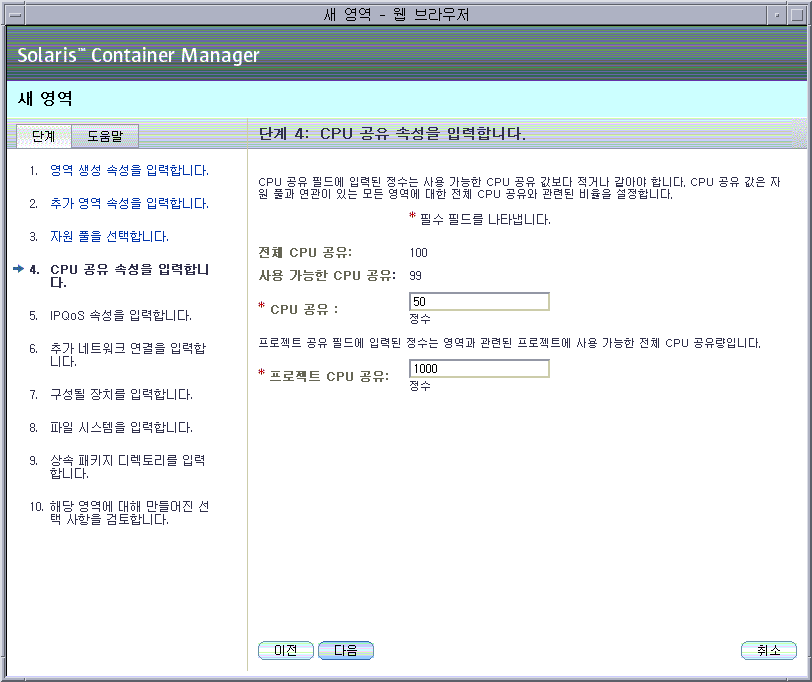This screenshot has width=812, height=682.
Task: Select step 6 추가 네트워크 연결을 입력합니다
Action: (128, 355)
